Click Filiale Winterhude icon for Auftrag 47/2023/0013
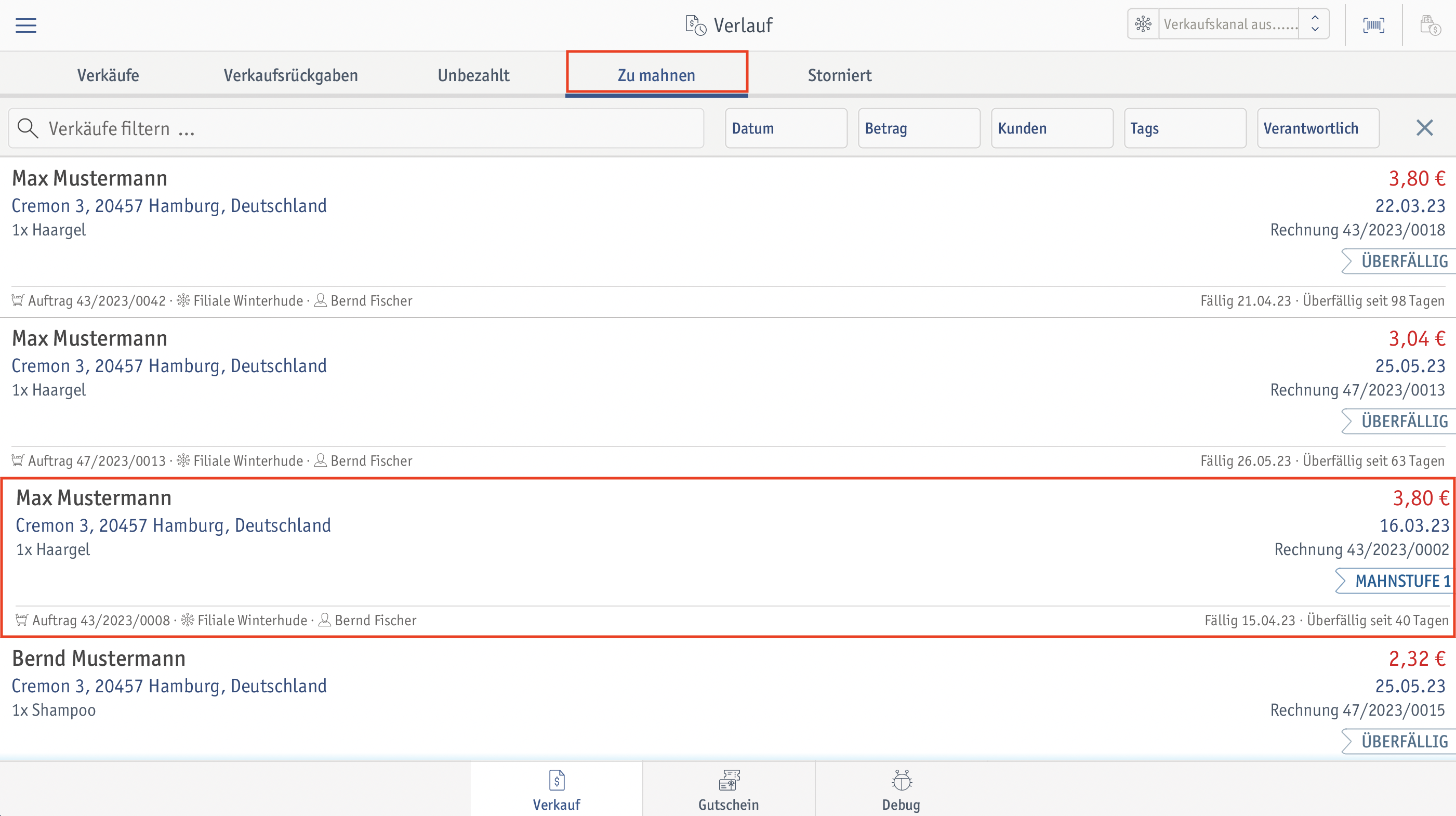 (x=183, y=460)
